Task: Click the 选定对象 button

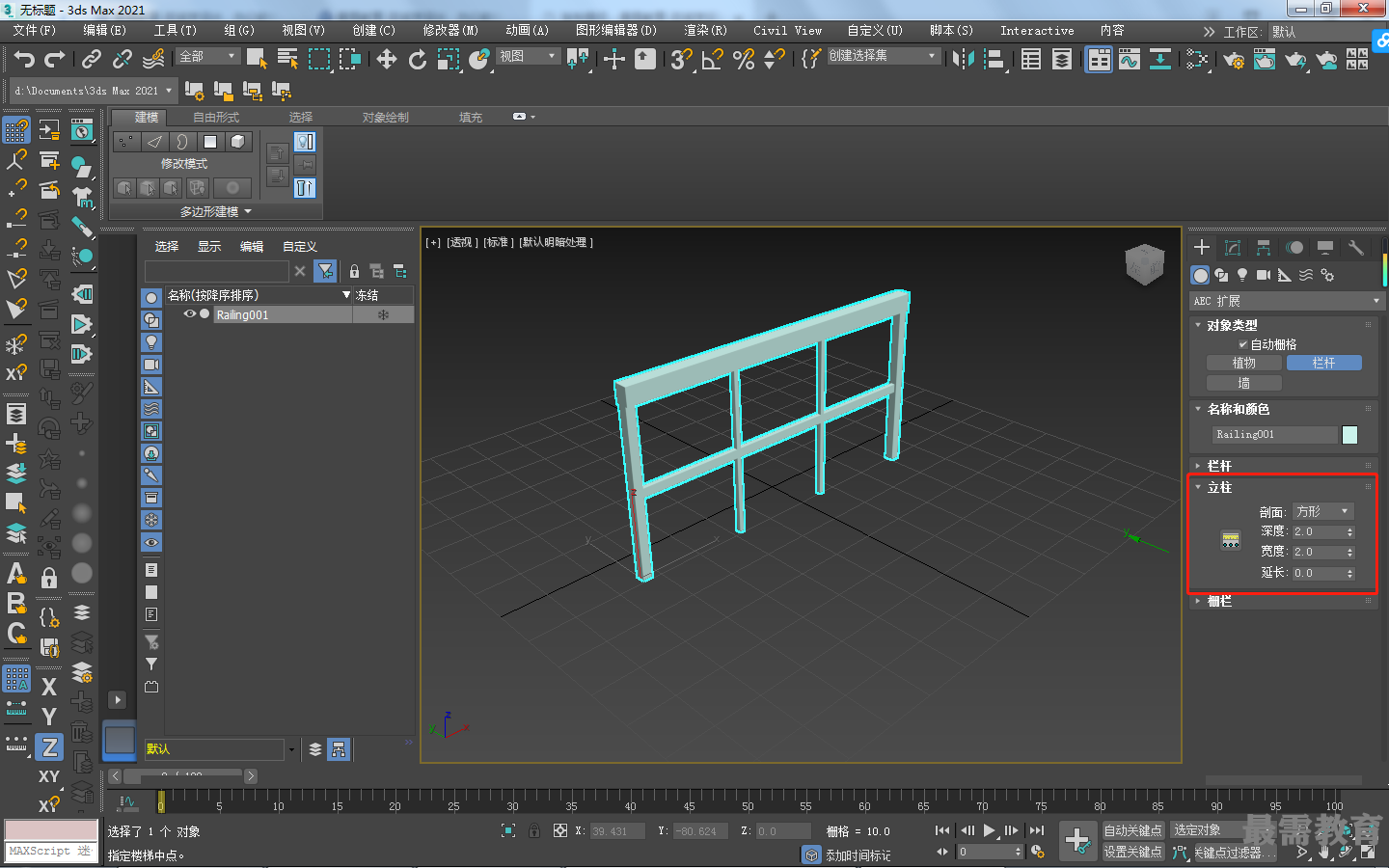Action: click(1206, 830)
